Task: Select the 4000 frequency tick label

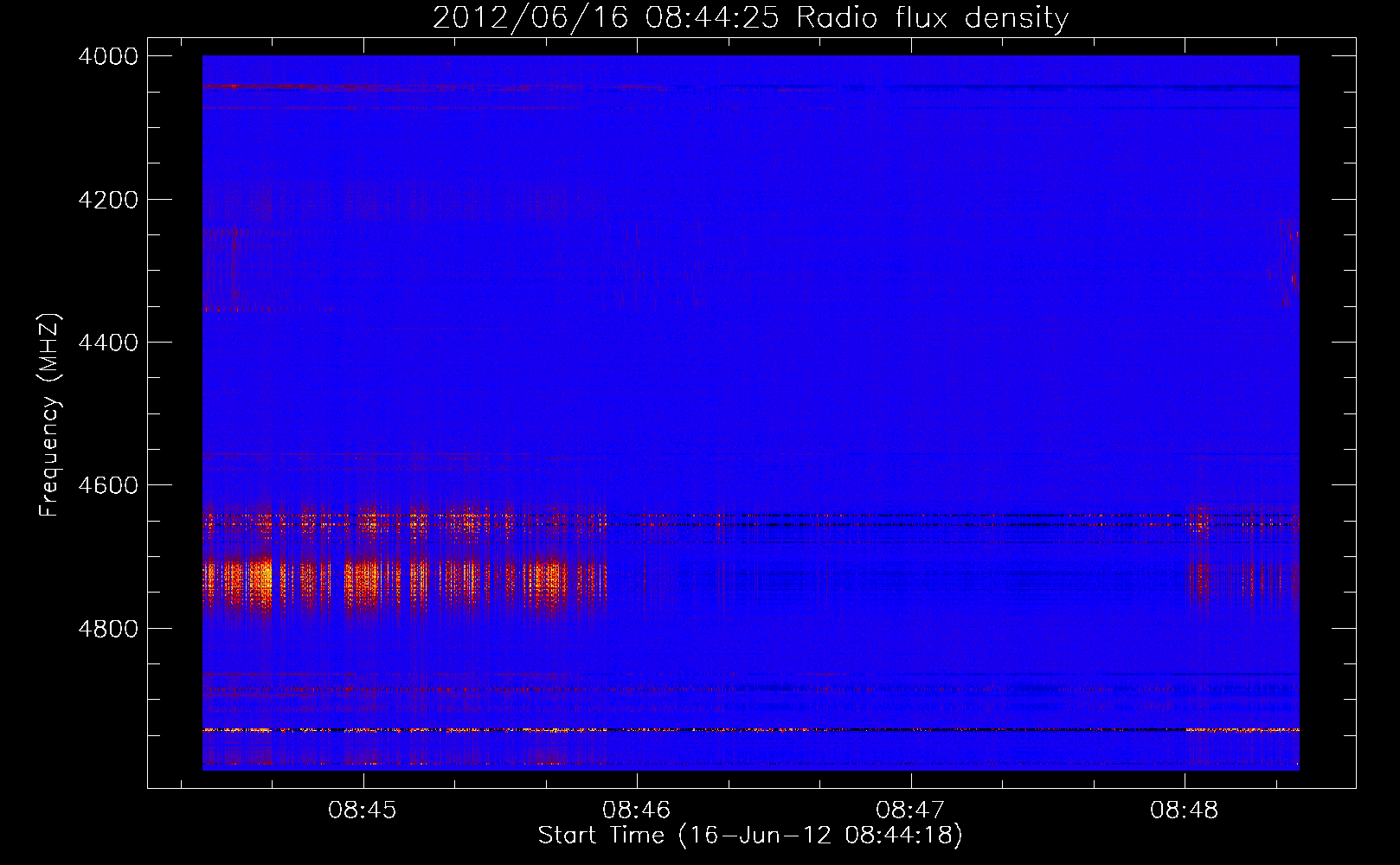Action: click(x=108, y=56)
